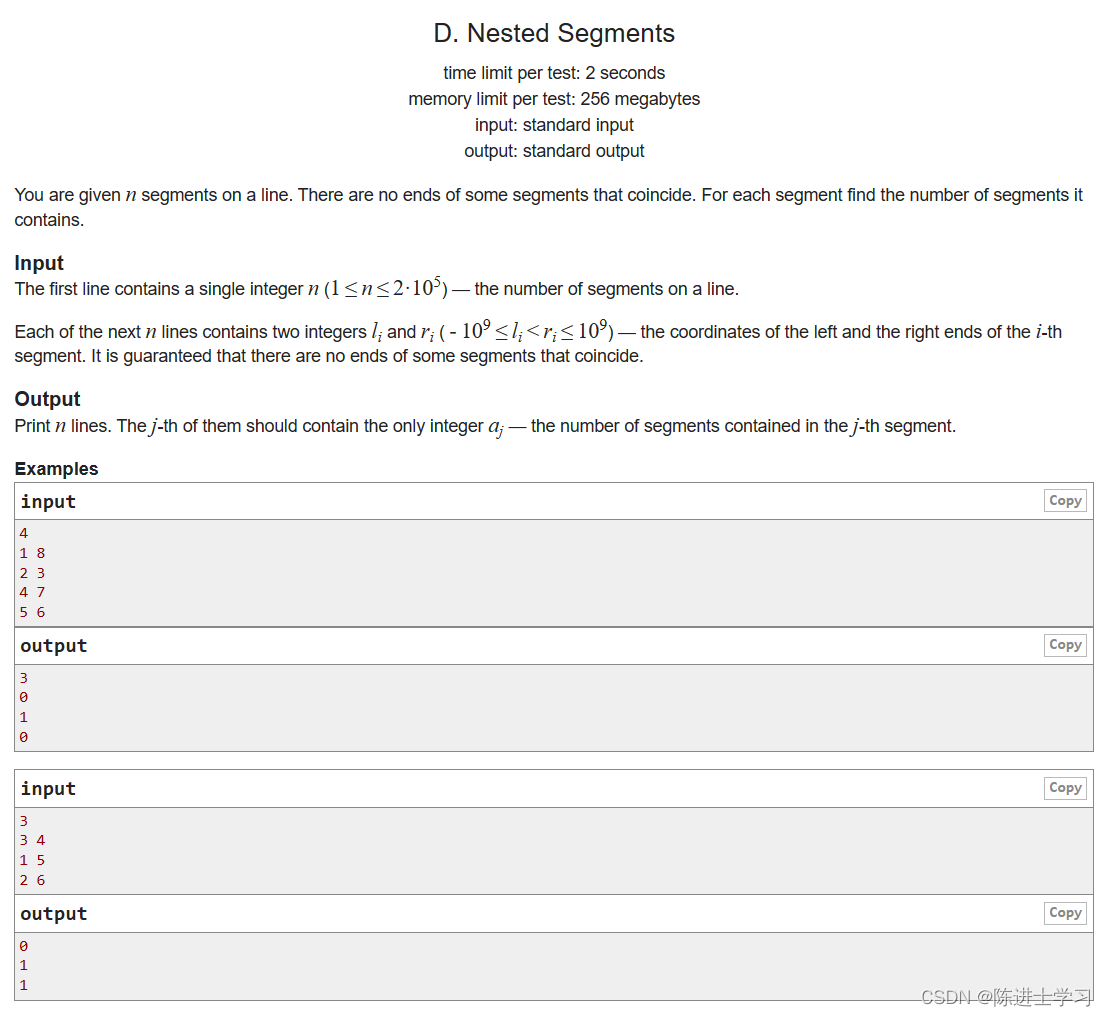Click the Input section heading
1105x1016 pixels.
click(39, 262)
